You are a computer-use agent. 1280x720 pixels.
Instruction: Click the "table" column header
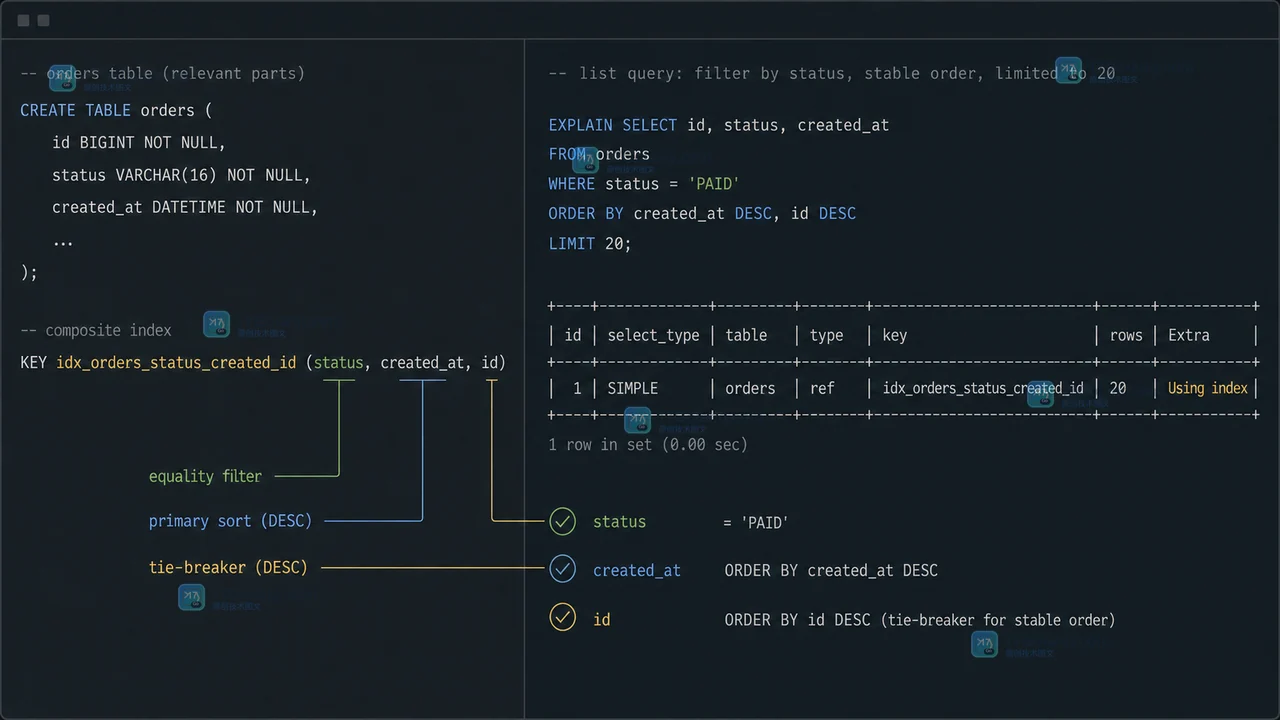746,335
